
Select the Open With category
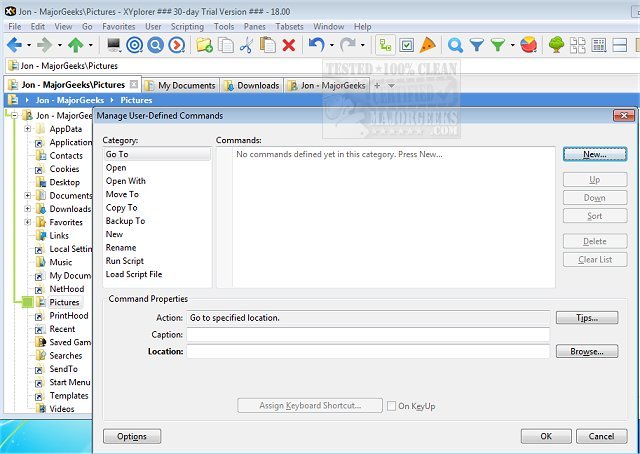click(x=125, y=181)
